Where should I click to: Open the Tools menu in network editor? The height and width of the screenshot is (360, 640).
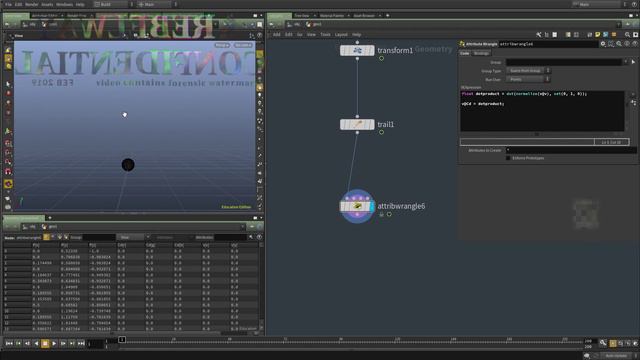pos(325,35)
